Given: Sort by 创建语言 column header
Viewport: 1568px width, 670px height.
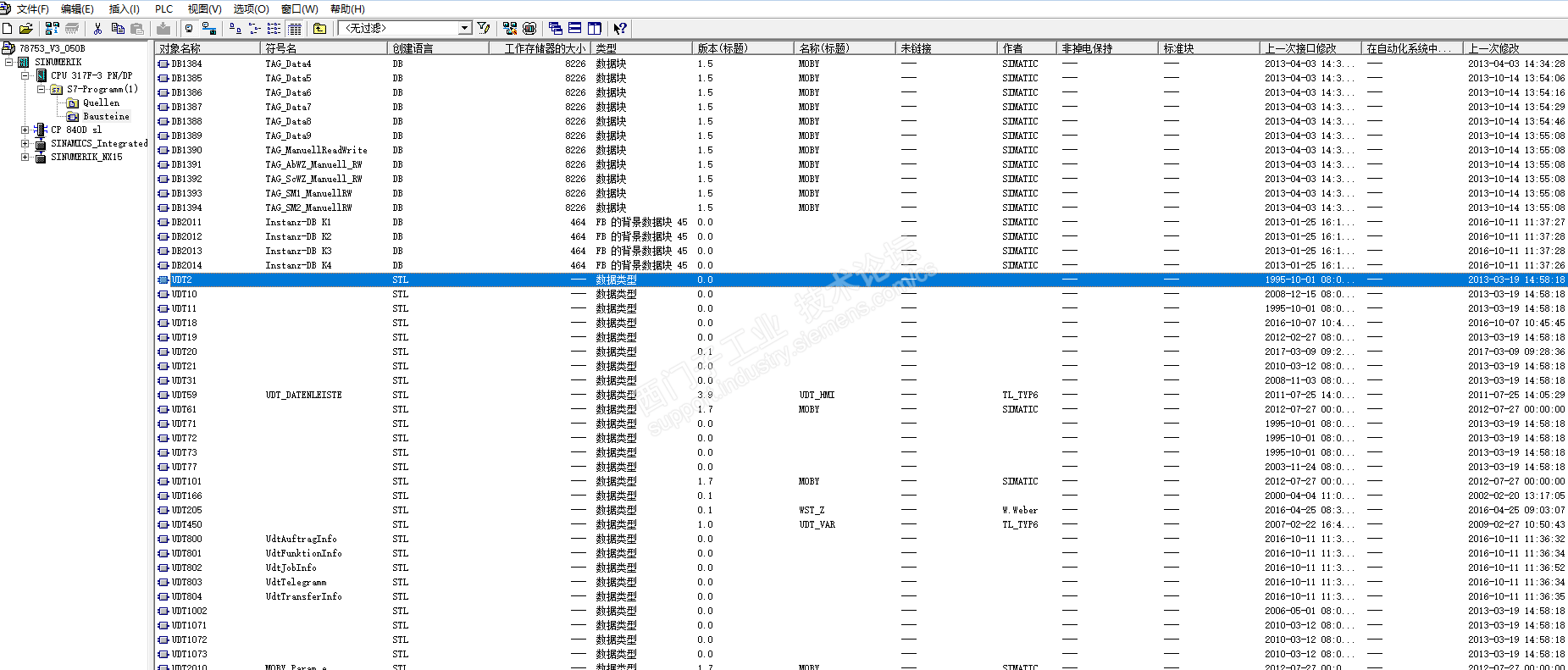Looking at the screenshot, I should 438,48.
